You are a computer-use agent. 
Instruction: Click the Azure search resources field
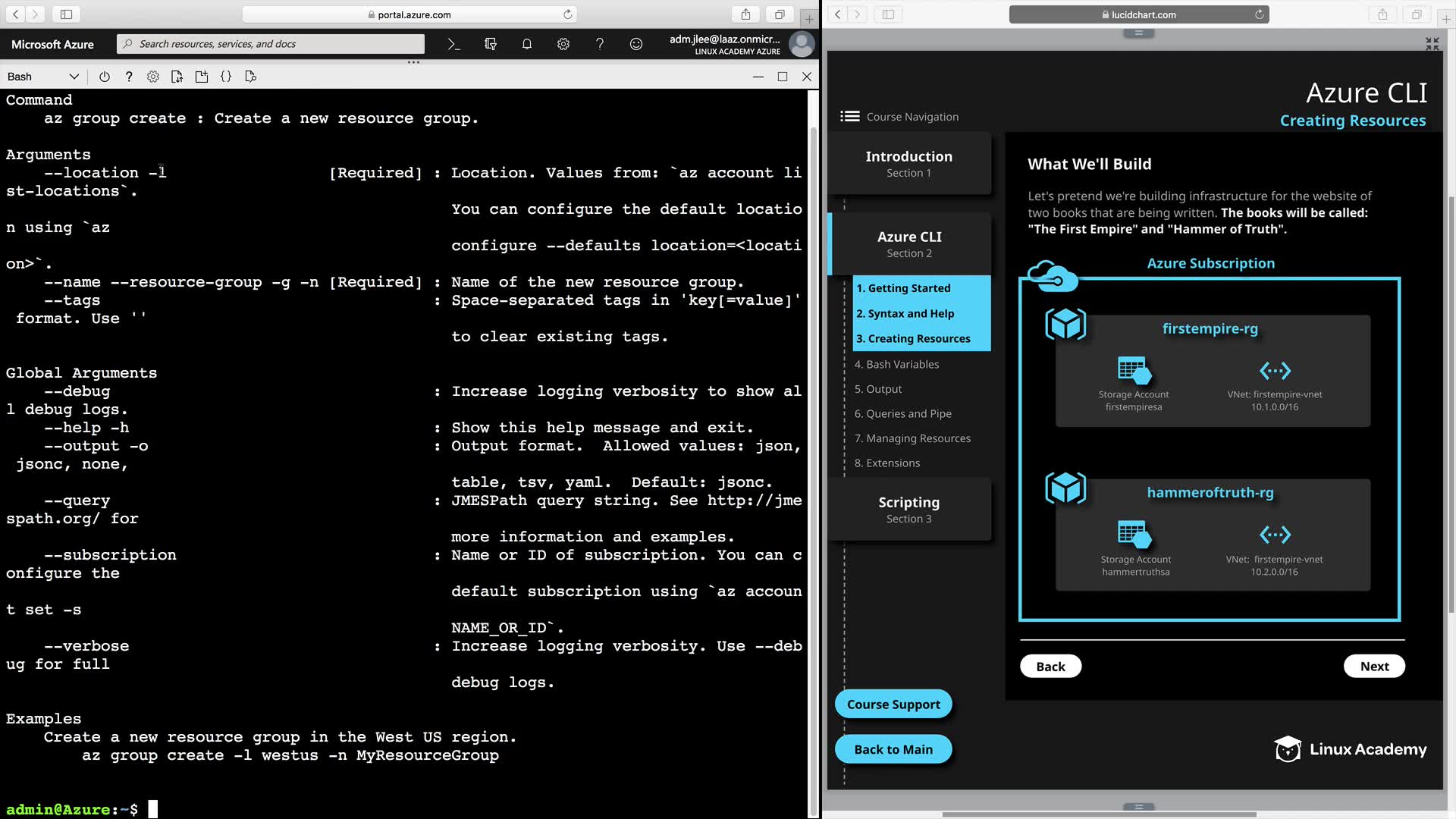[271, 44]
